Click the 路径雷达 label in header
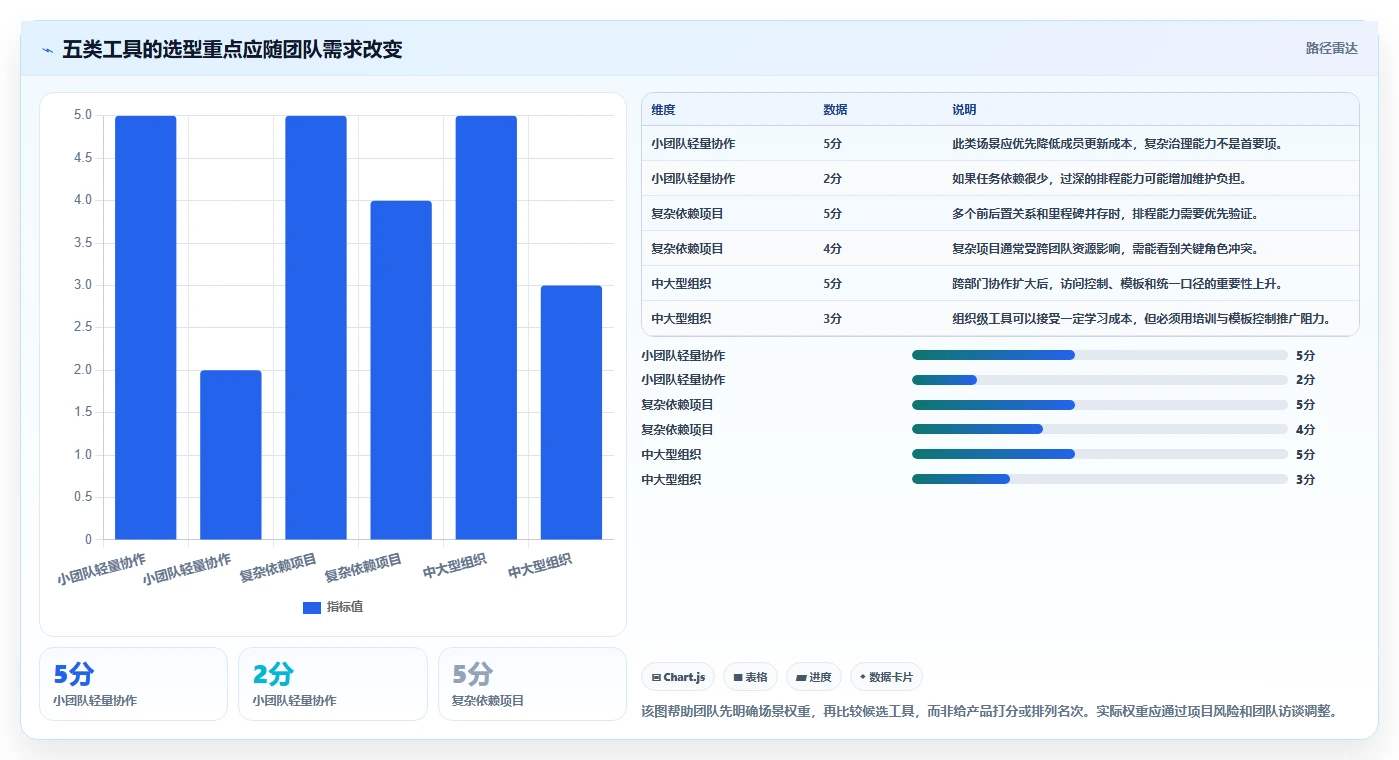This screenshot has width=1399, height=760. [x=1332, y=48]
